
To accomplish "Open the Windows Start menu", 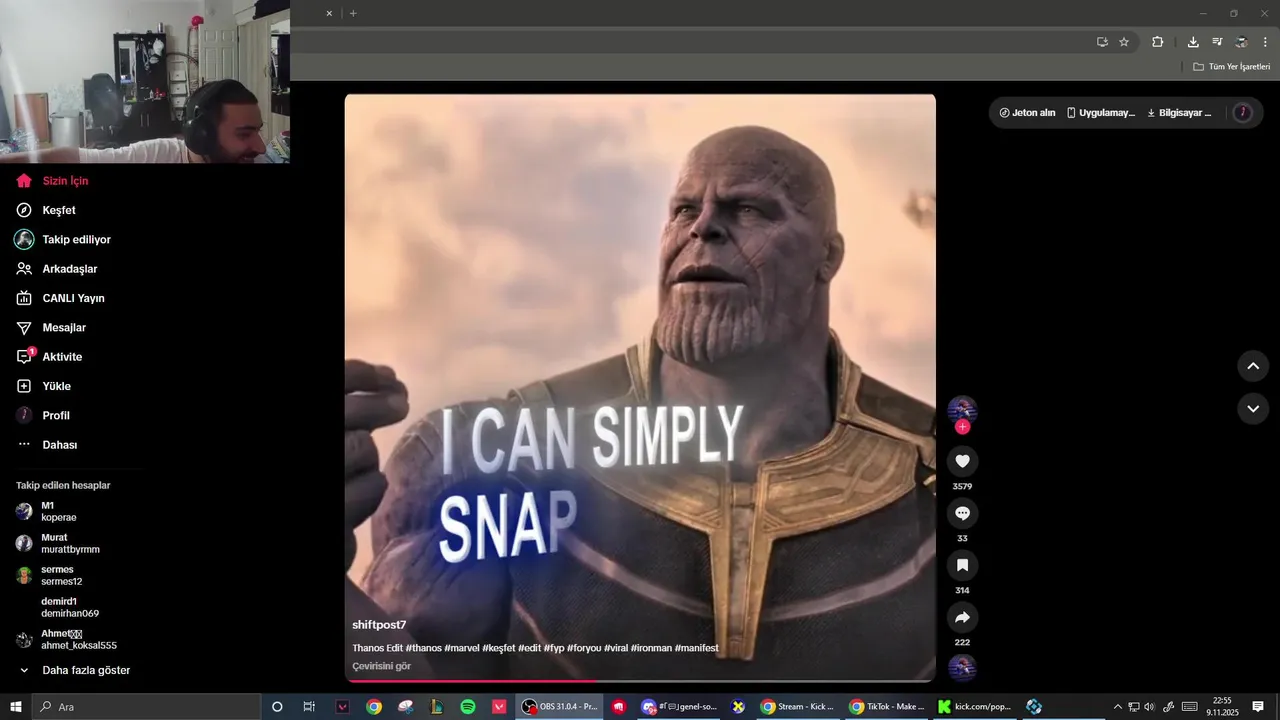I will pos(16,707).
